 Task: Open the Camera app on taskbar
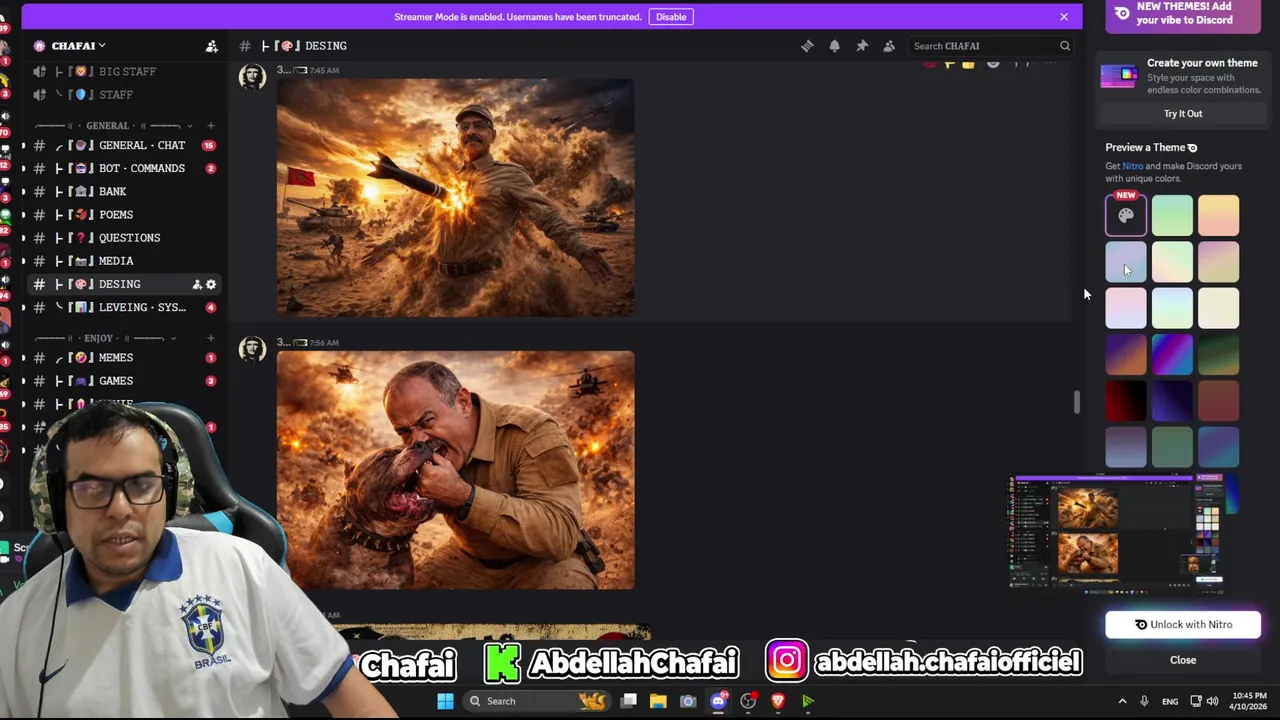688,701
